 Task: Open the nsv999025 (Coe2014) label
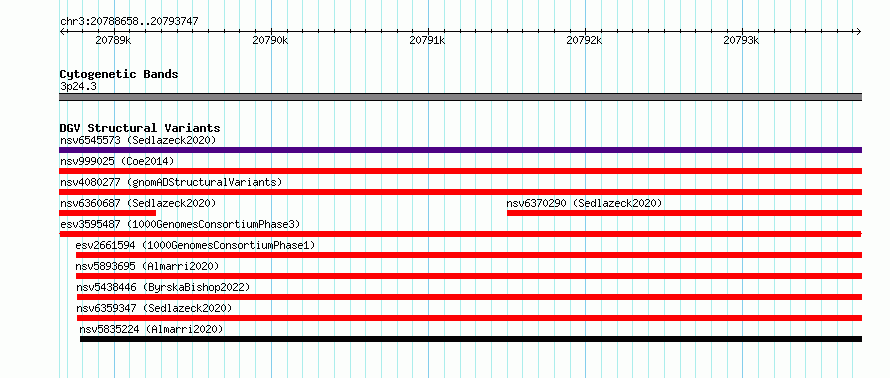tap(117, 162)
